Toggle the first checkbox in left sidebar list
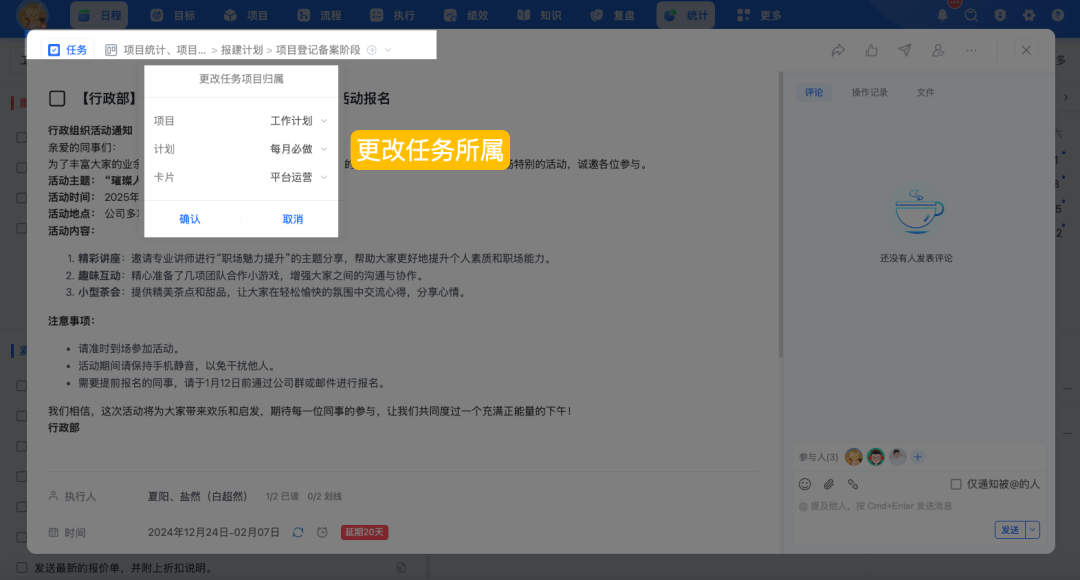 (21, 139)
